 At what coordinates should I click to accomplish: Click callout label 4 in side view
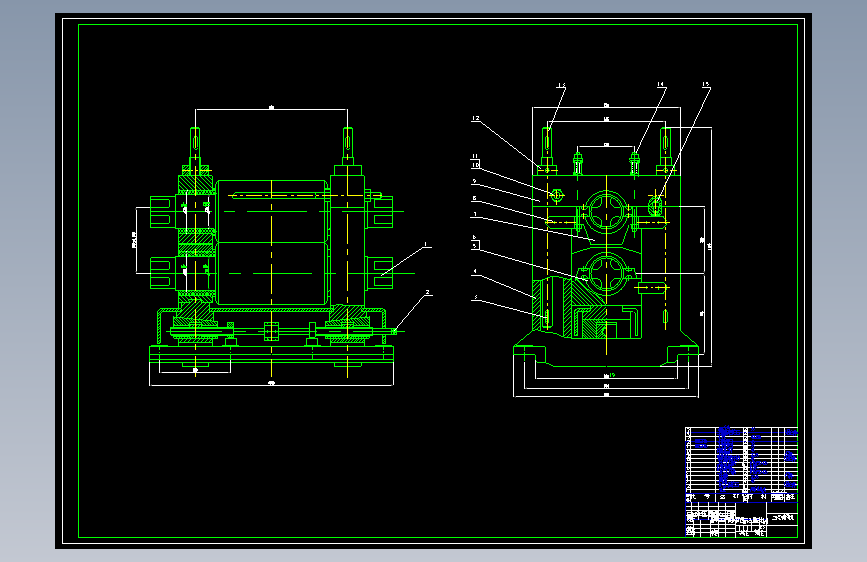[x=474, y=272]
